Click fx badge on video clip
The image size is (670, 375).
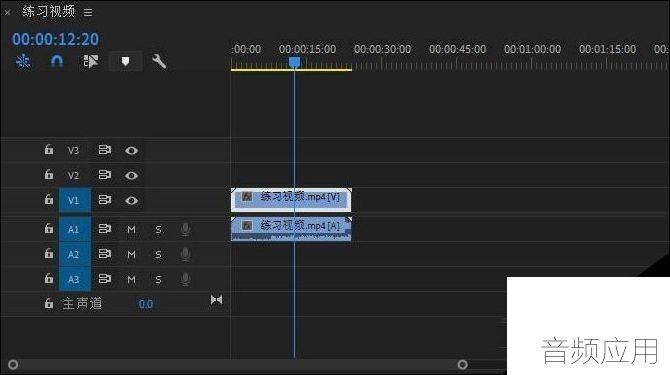[x=247, y=196]
